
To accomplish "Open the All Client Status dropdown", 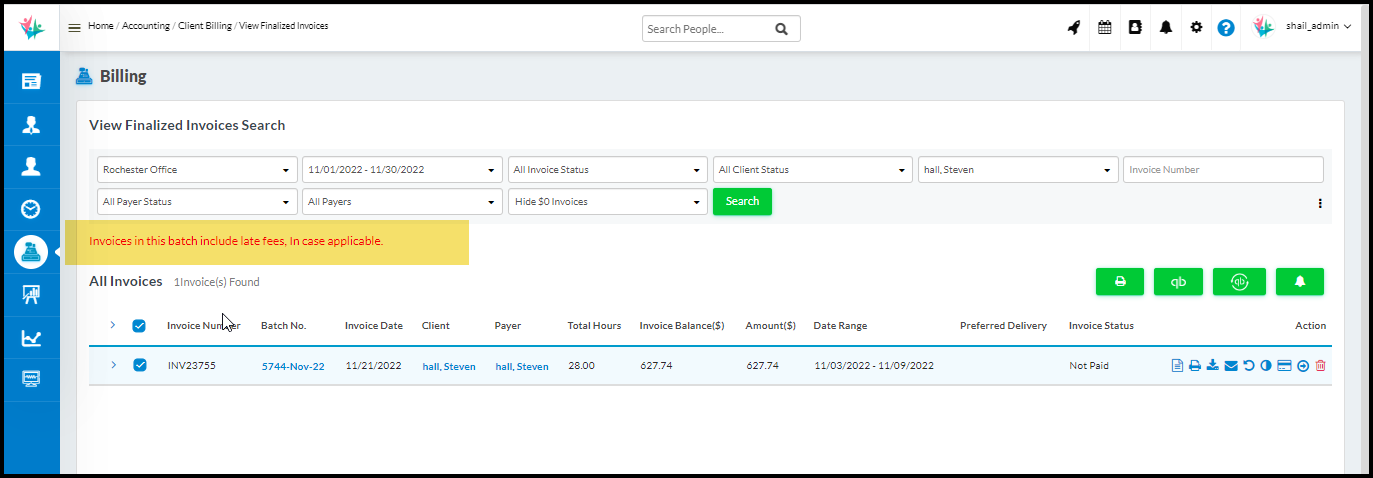I will tap(812, 170).
